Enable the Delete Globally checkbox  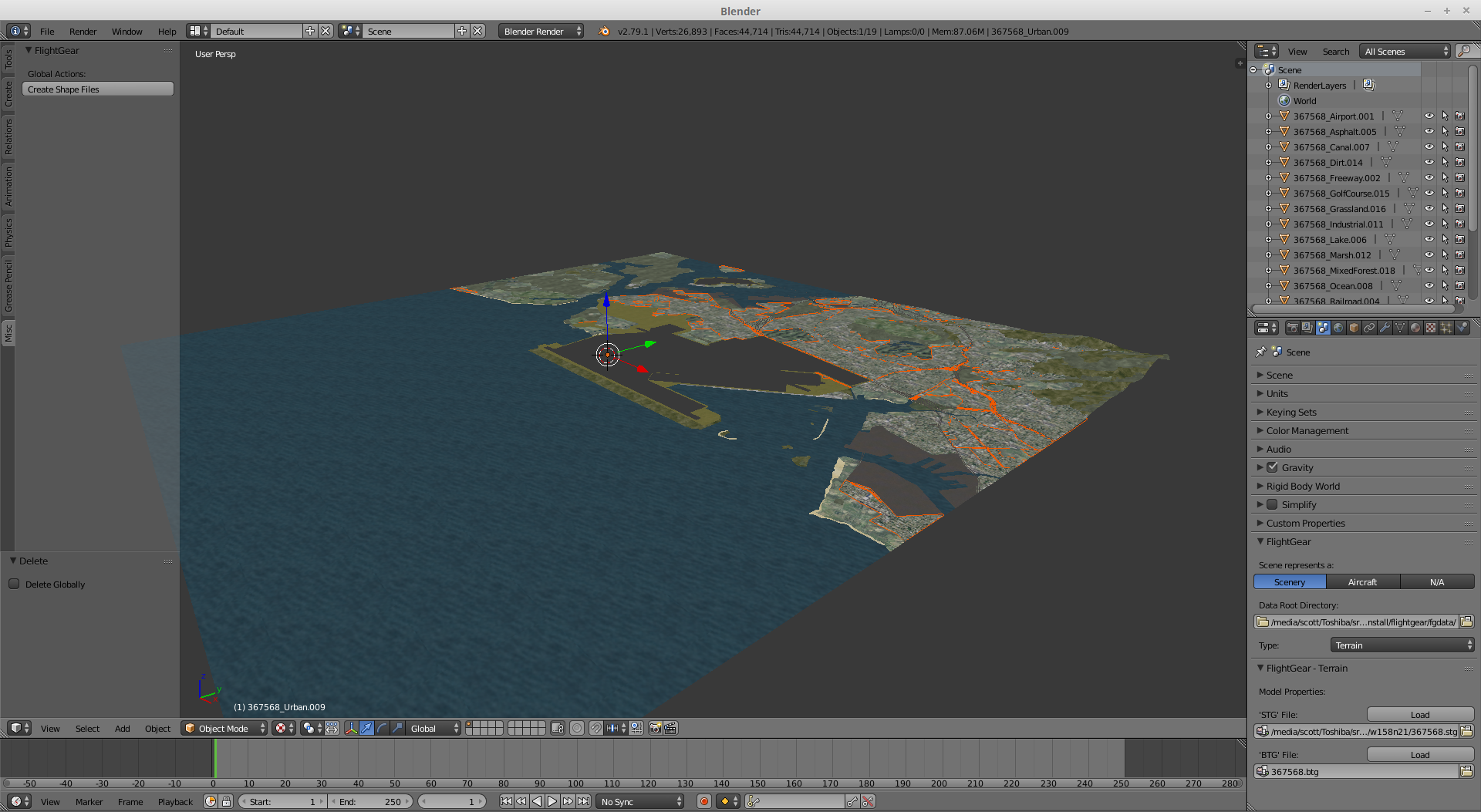click(x=14, y=584)
